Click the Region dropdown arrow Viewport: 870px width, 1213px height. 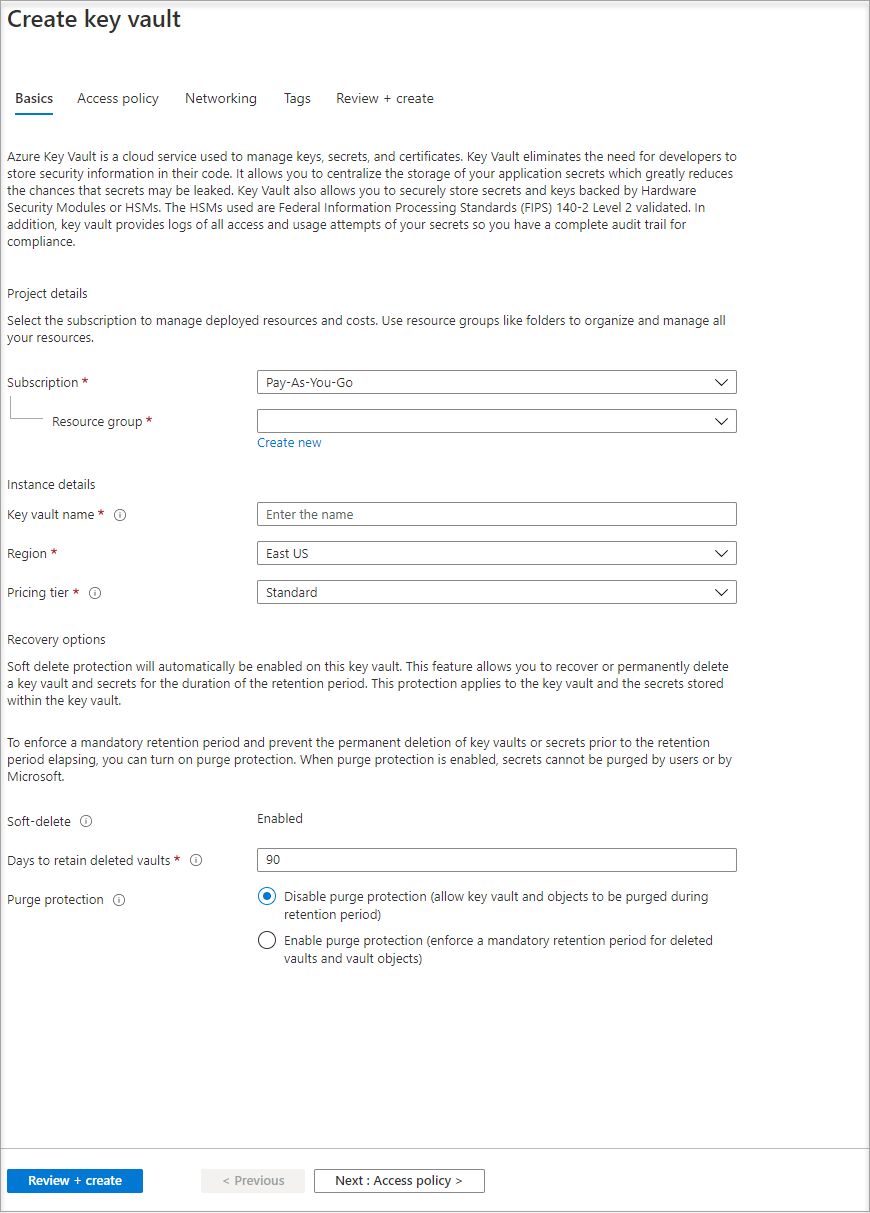pyautogui.click(x=722, y=553)
